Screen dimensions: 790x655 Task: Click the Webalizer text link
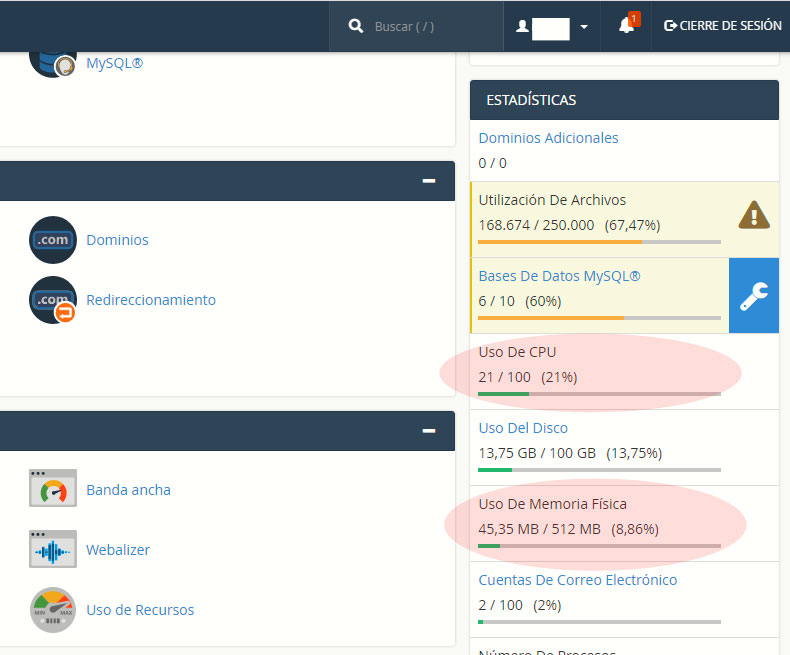[x=118, y=550]
